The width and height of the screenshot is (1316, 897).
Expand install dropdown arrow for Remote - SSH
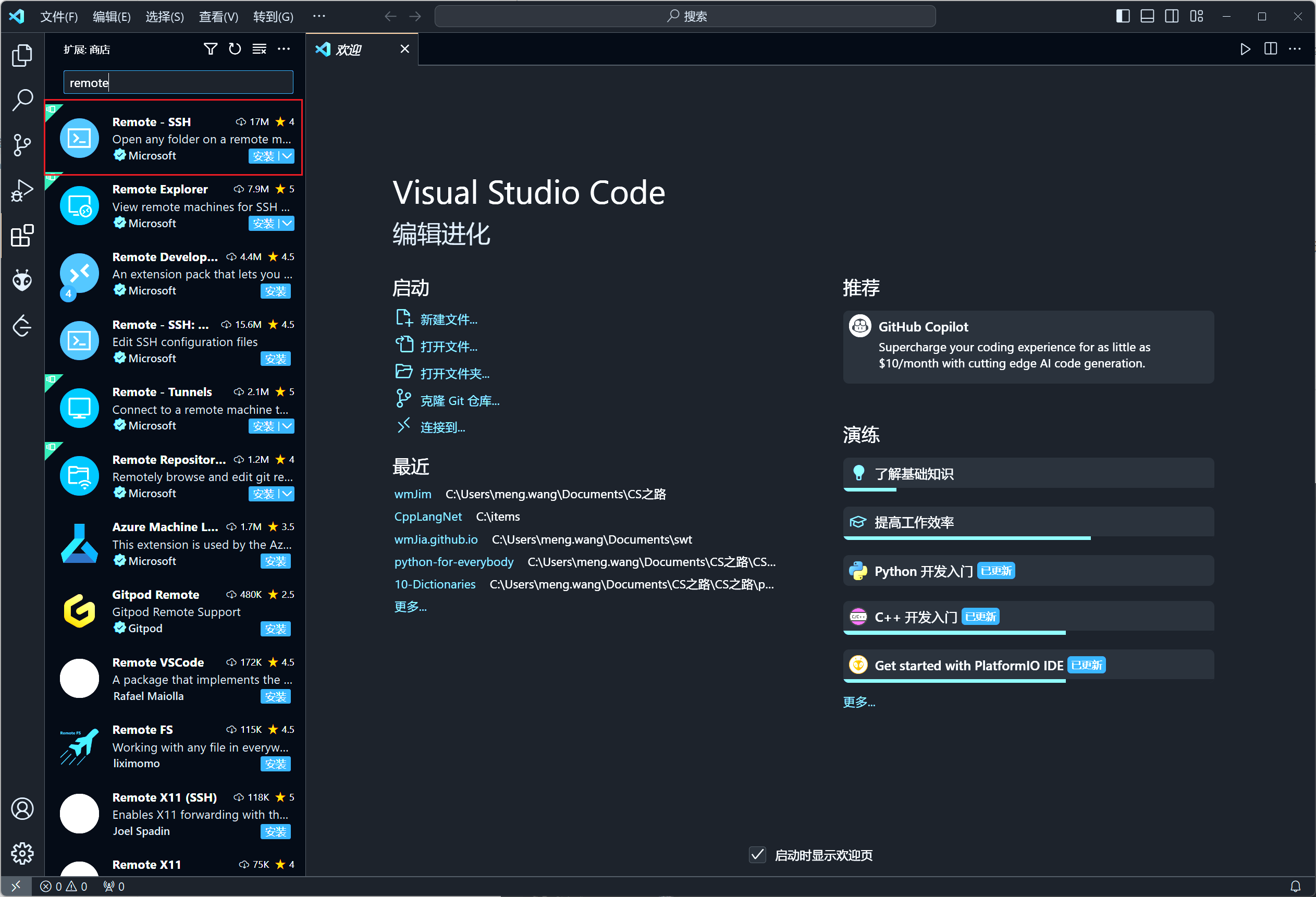tap(288, 156)
